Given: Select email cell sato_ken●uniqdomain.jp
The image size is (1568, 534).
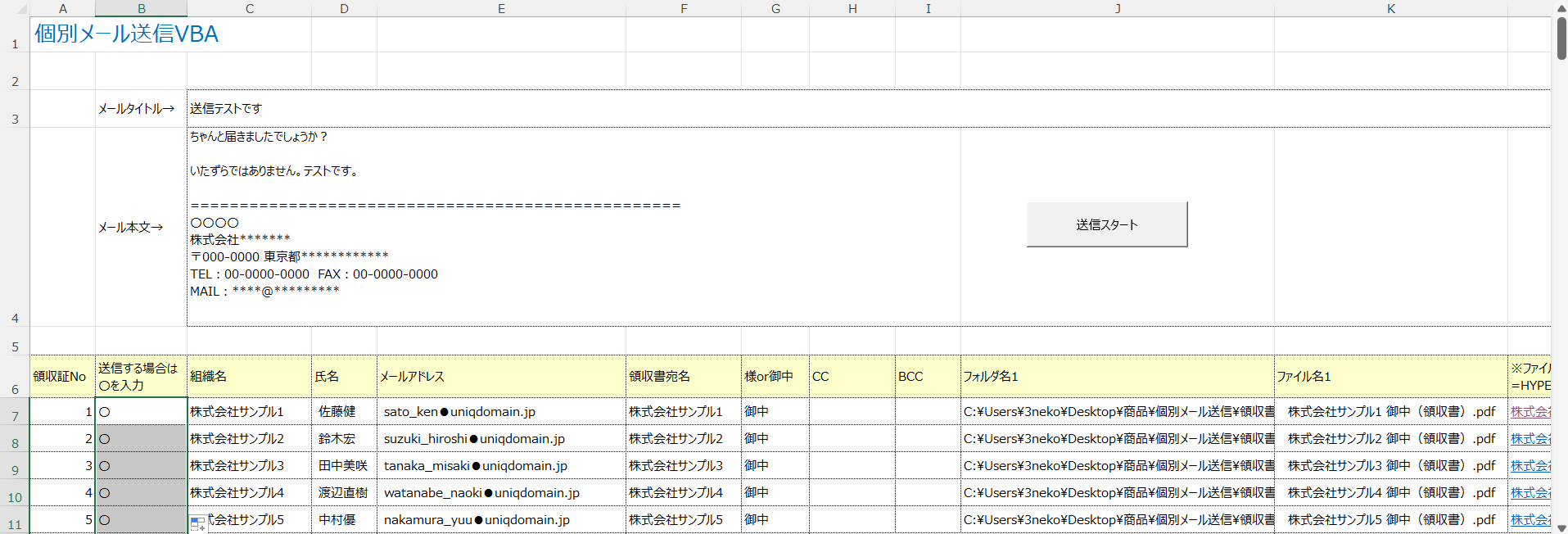Looking at the screenshot, I should coord(501,412).
